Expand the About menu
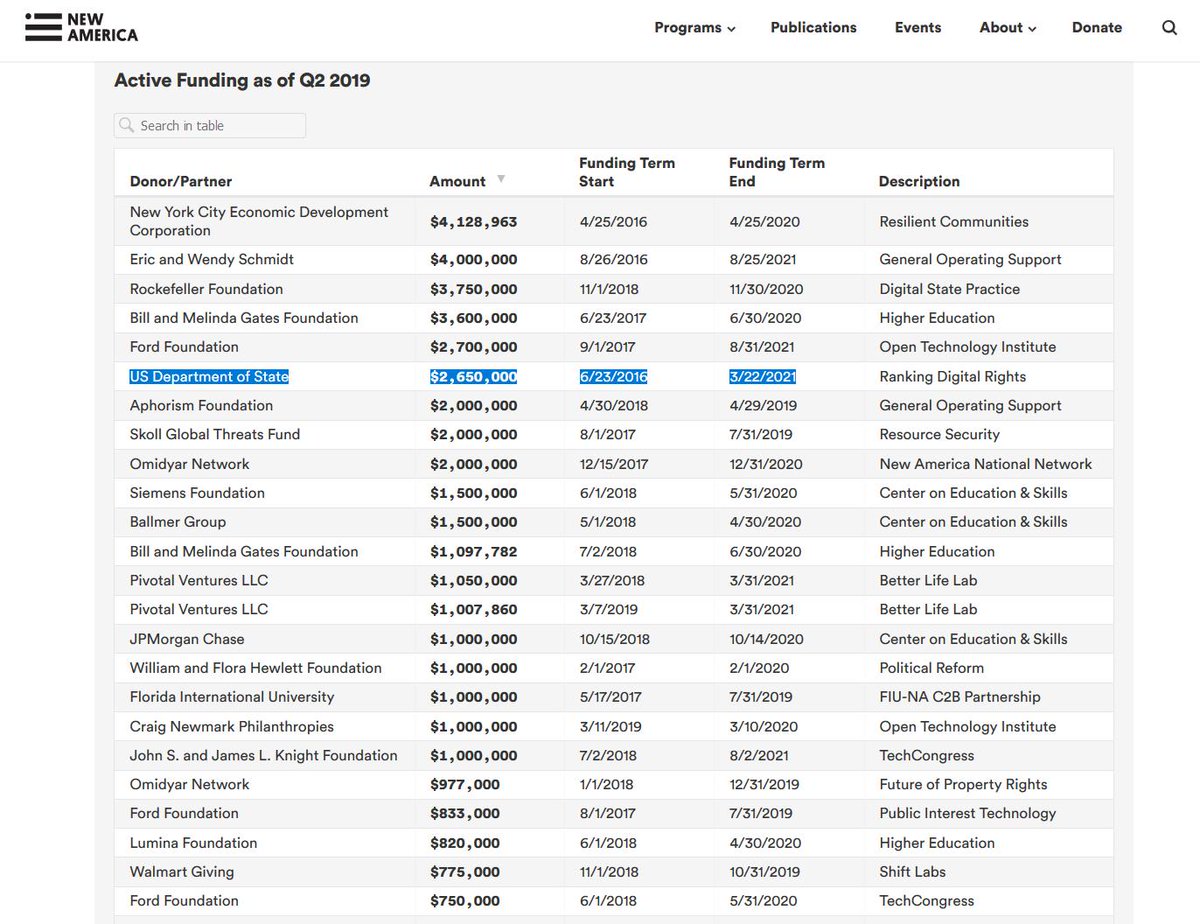The height and width of the screenshot is (924, 1200). 1007,28
